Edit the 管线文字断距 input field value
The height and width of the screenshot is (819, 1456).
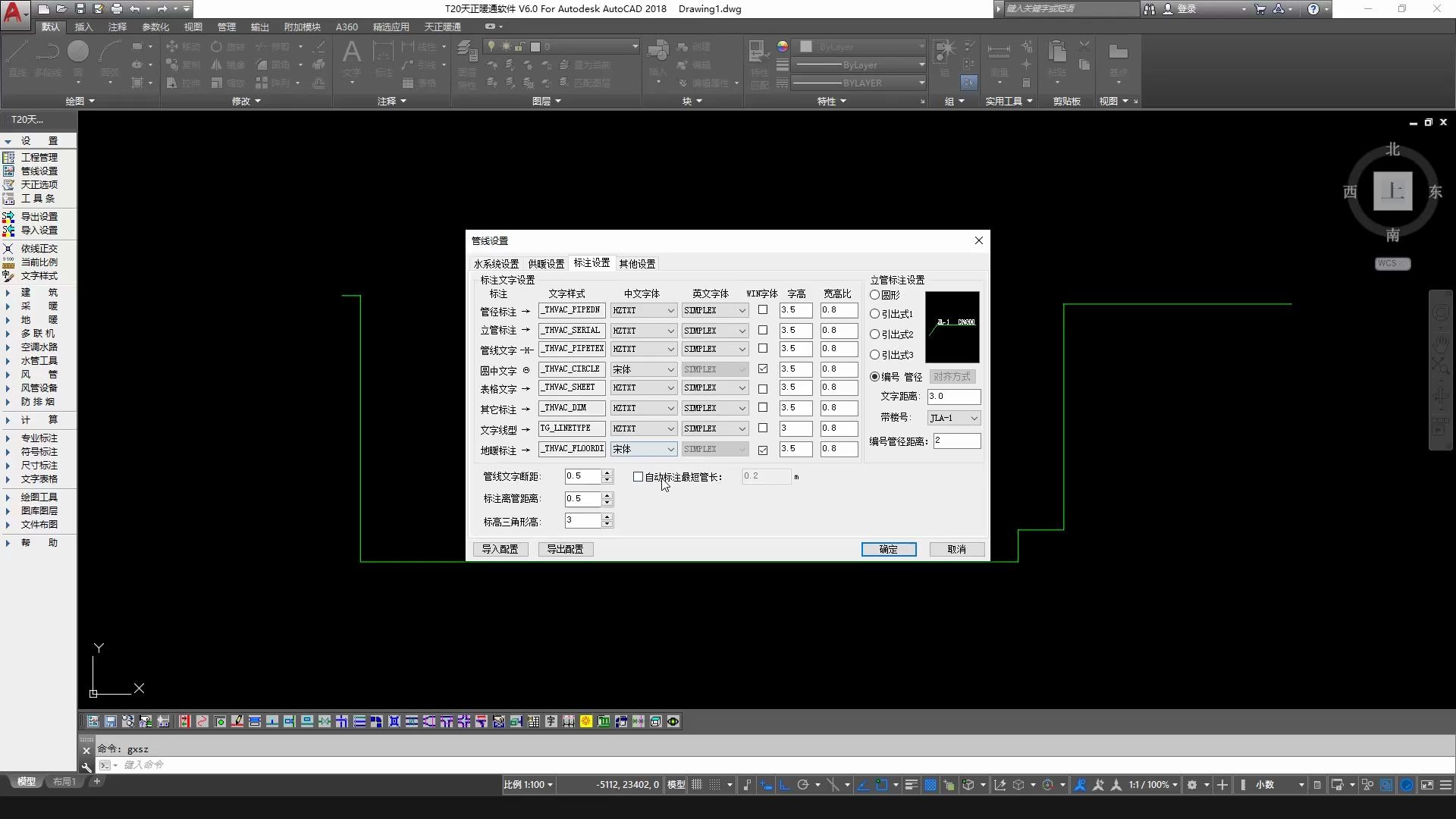point(582,475)
